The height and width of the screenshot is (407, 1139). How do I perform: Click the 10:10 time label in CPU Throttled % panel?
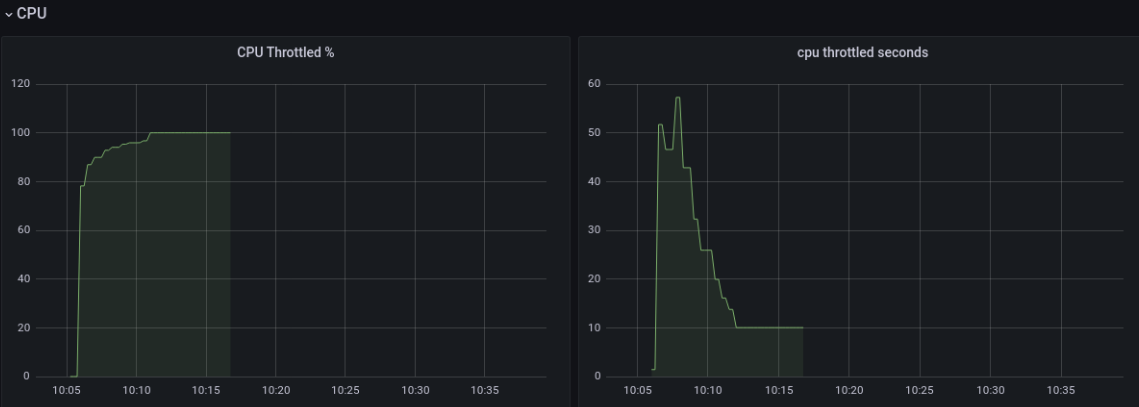137,390
